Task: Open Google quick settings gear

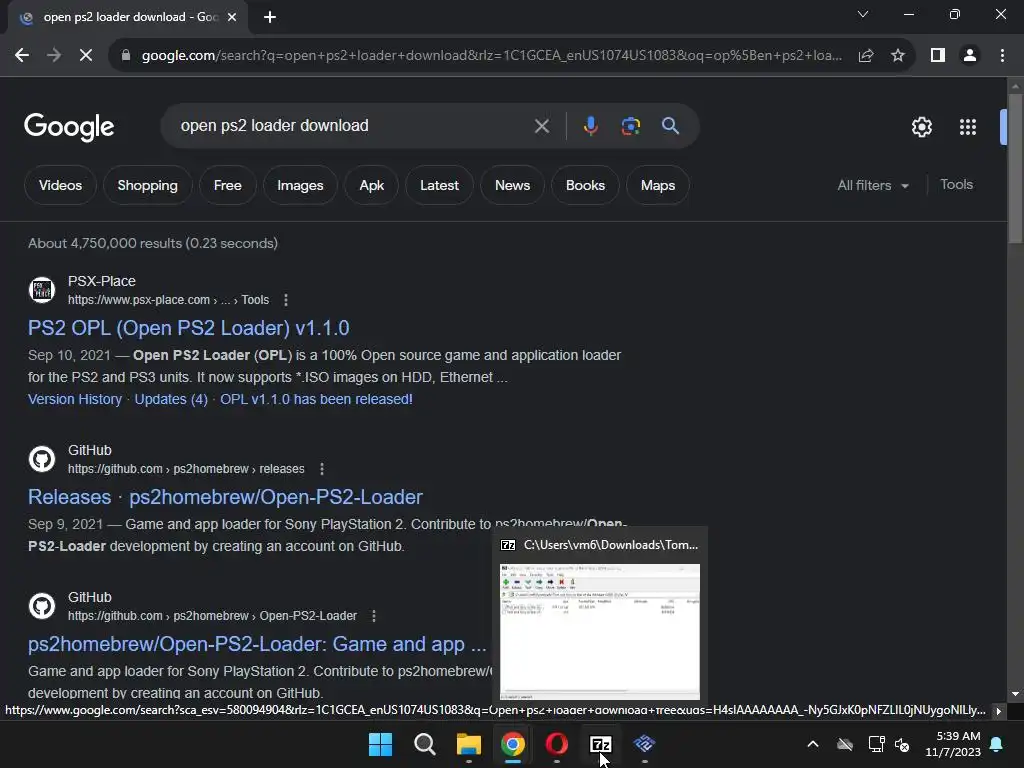Action: click(921, 127)
